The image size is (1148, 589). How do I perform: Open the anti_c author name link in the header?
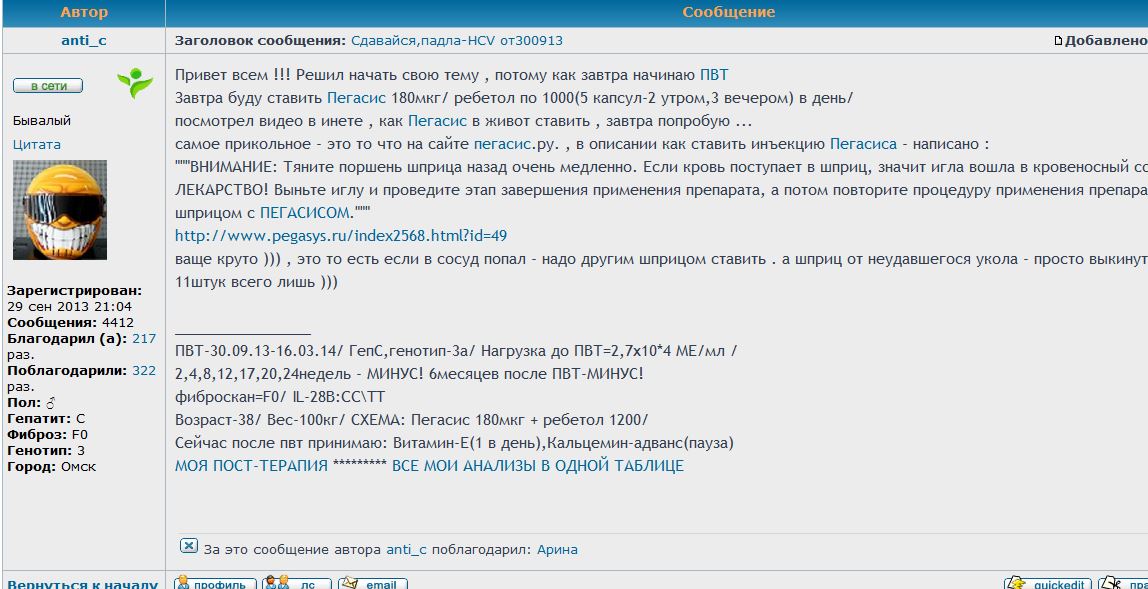click(83, 41)
